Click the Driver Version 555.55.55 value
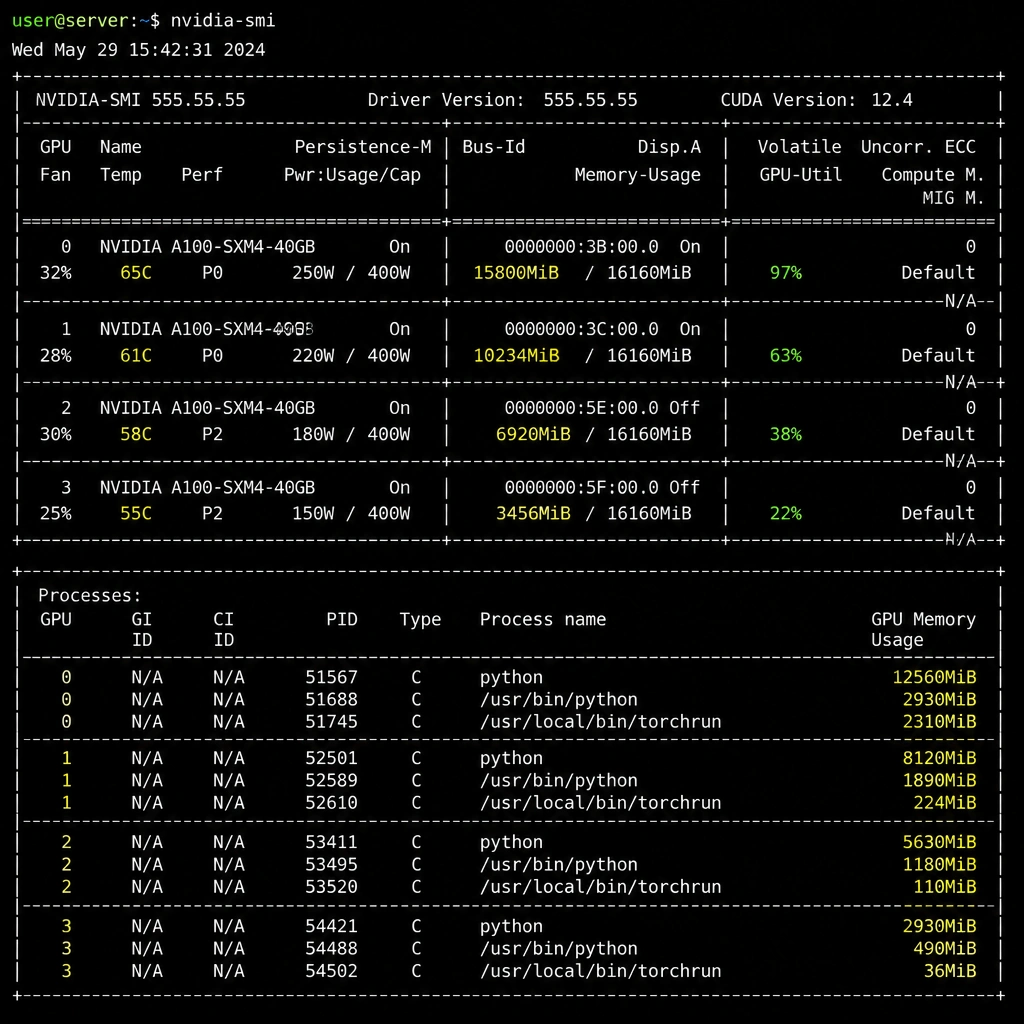Viewport: 1024px width, 1024px height. 590,100
